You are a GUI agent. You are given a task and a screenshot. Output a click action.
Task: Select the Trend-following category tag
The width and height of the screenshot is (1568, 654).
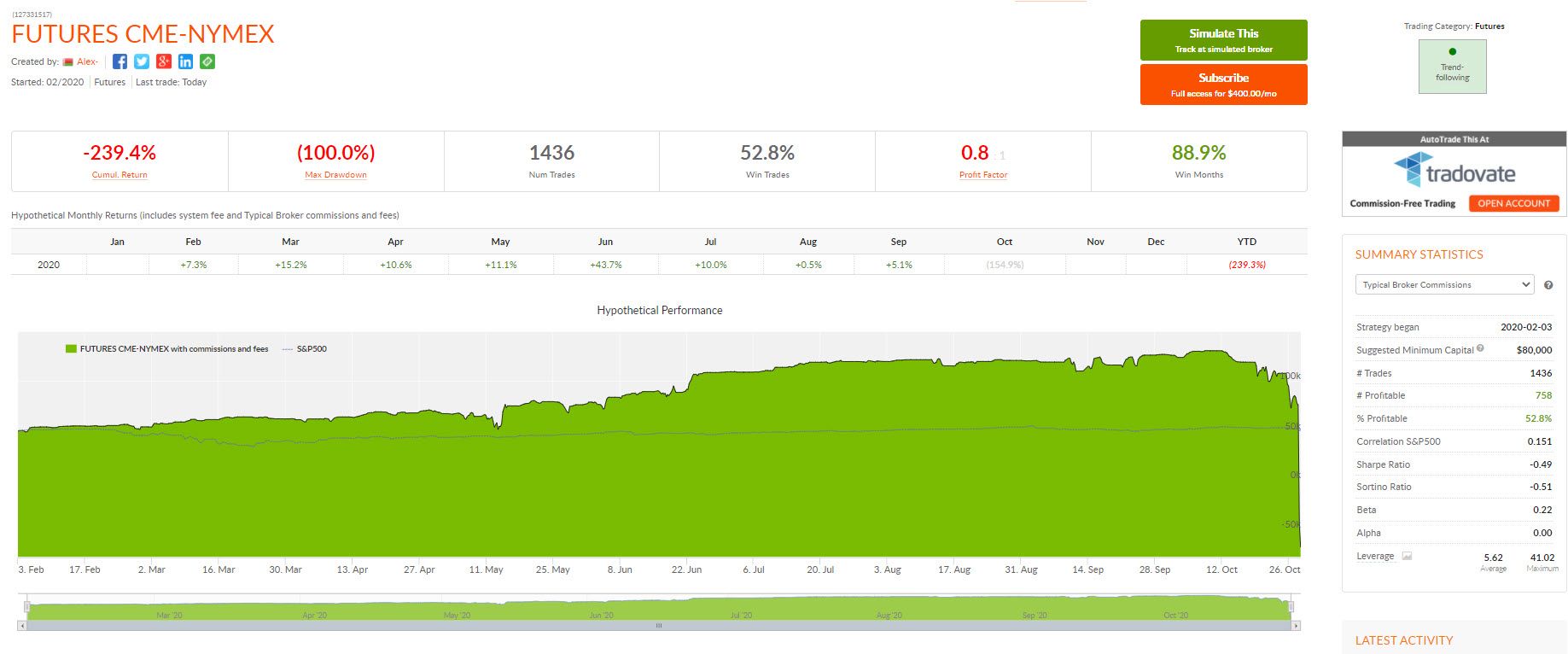tap(1452, 67)
